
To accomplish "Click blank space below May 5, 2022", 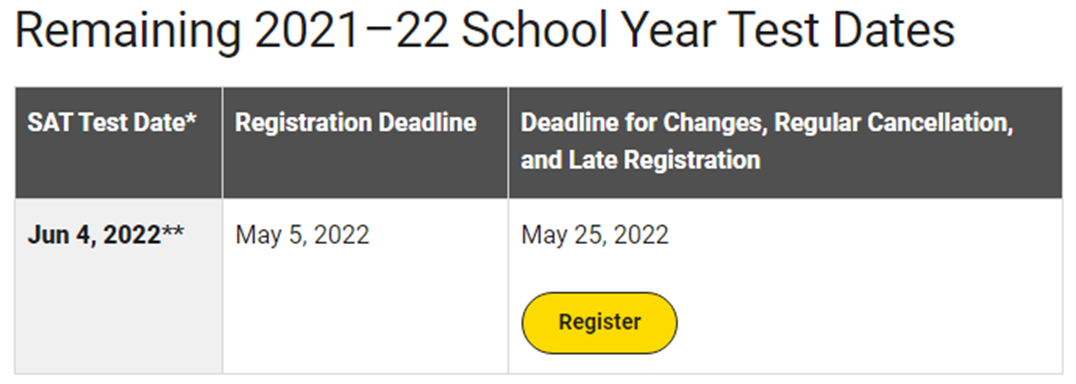I will (365, 312).
